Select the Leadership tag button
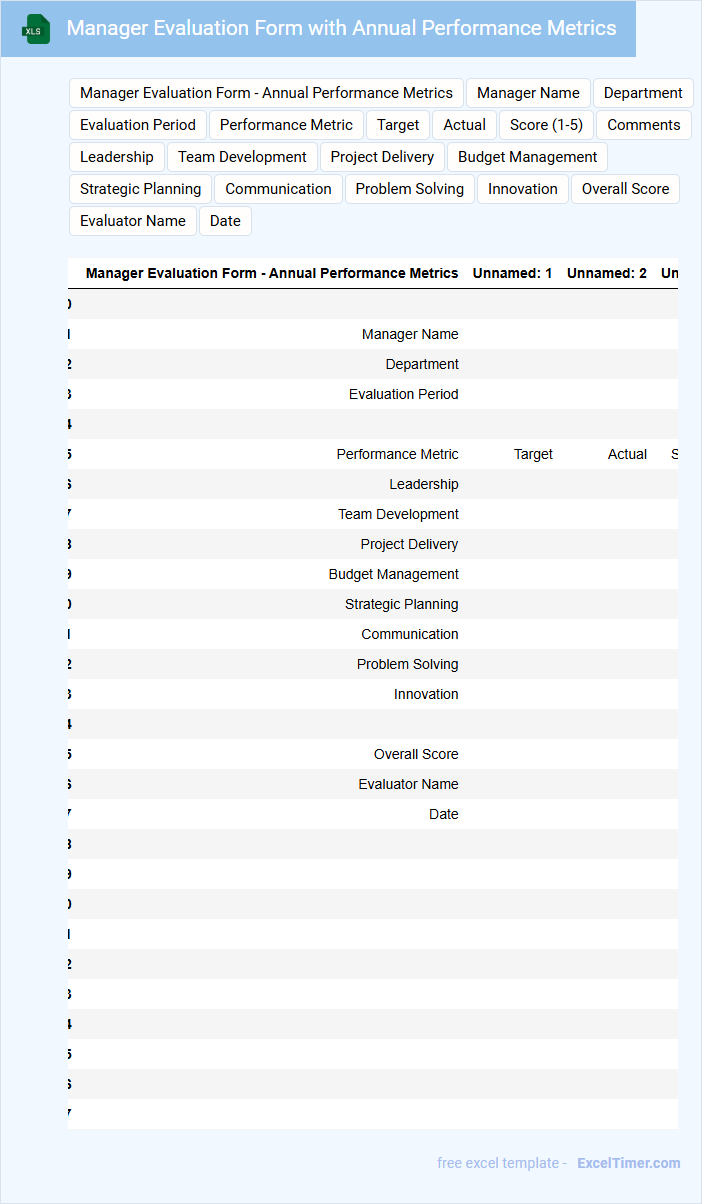 point(117,157)
